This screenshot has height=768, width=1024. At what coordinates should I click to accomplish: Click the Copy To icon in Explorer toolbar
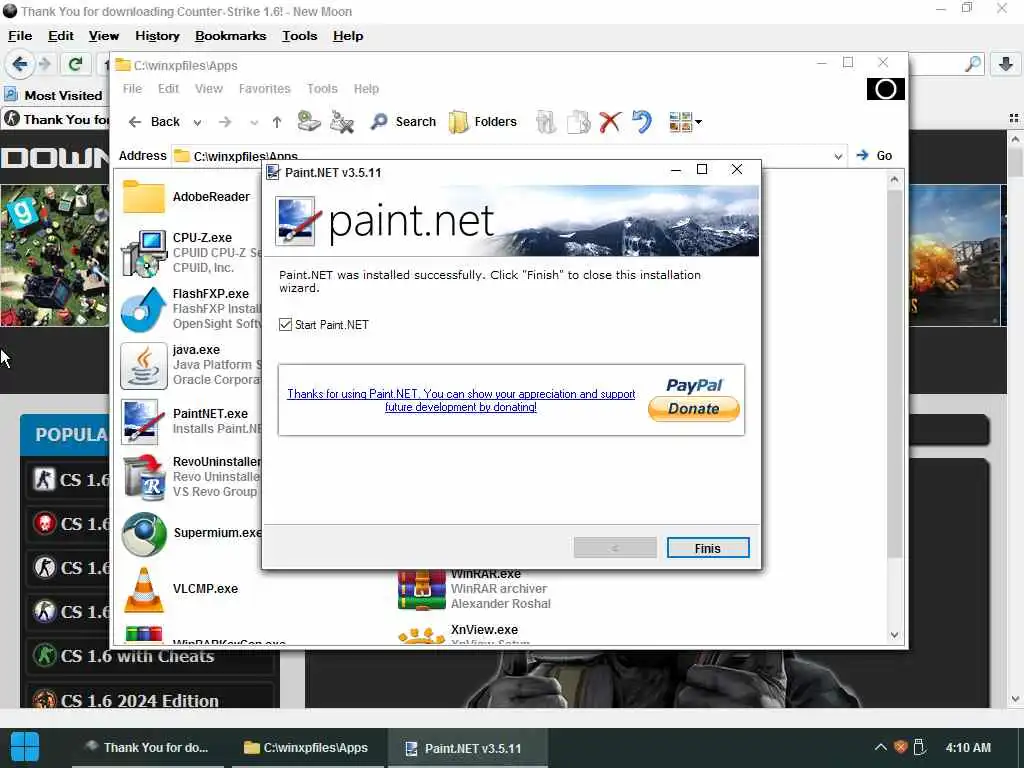pyautogui.click(x=579, y=121)
